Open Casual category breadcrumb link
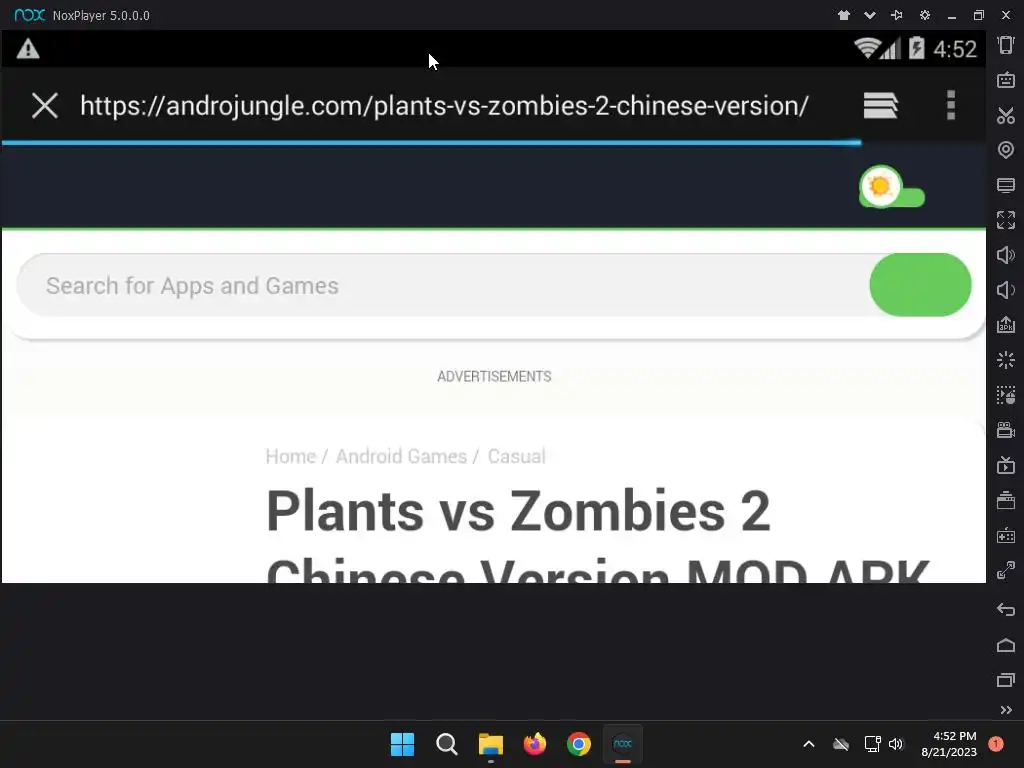The image size is (1024, 768). [x=517, y=456]
